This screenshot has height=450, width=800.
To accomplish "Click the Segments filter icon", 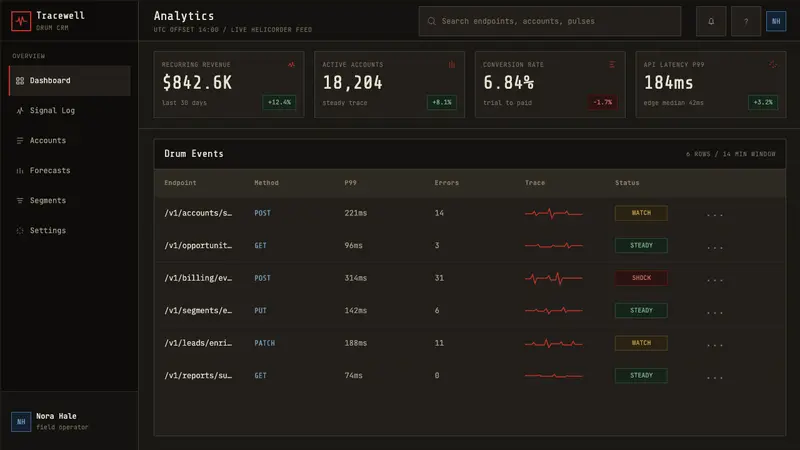I will pyautogui.click(x=20, y=201).
